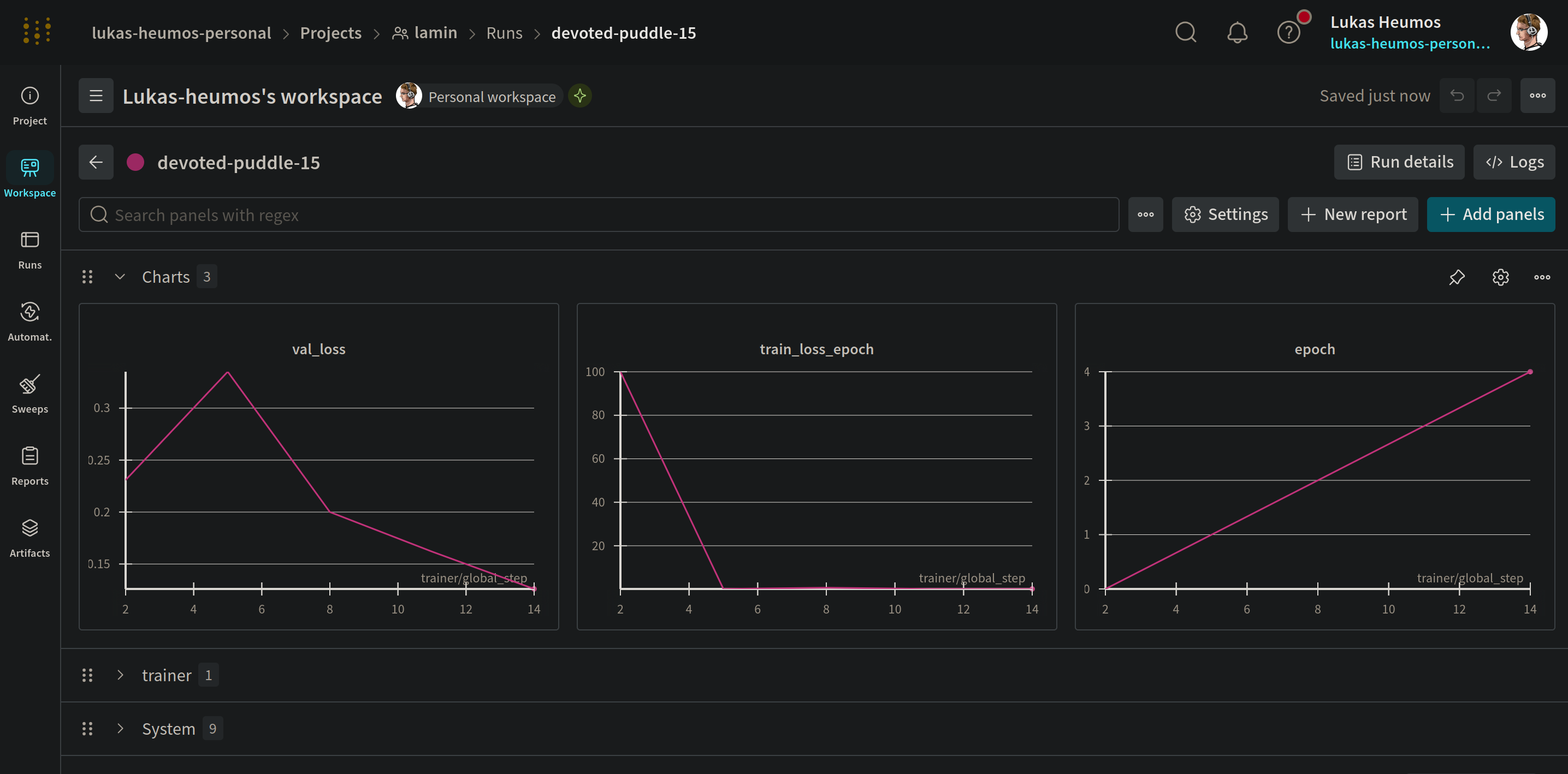Go to Automations in sidebar

click(29, 321)
